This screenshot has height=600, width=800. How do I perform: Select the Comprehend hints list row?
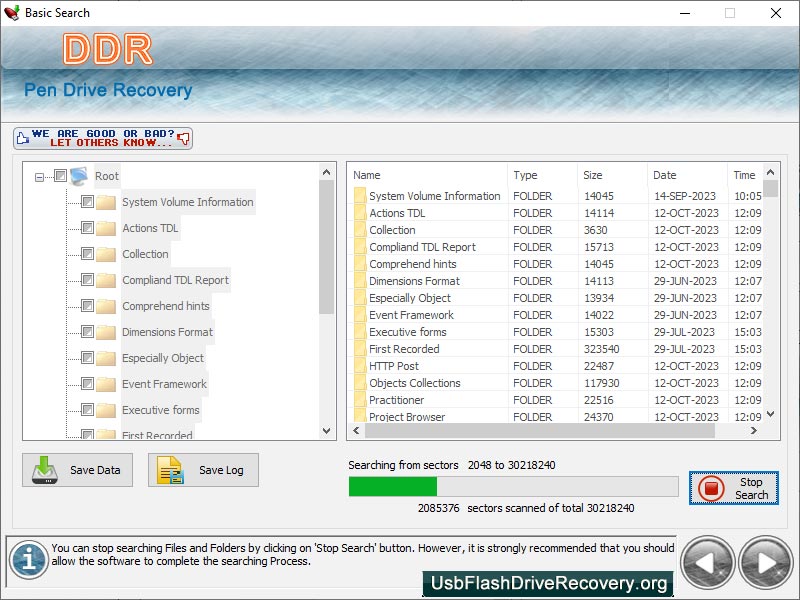pos(556,264)
